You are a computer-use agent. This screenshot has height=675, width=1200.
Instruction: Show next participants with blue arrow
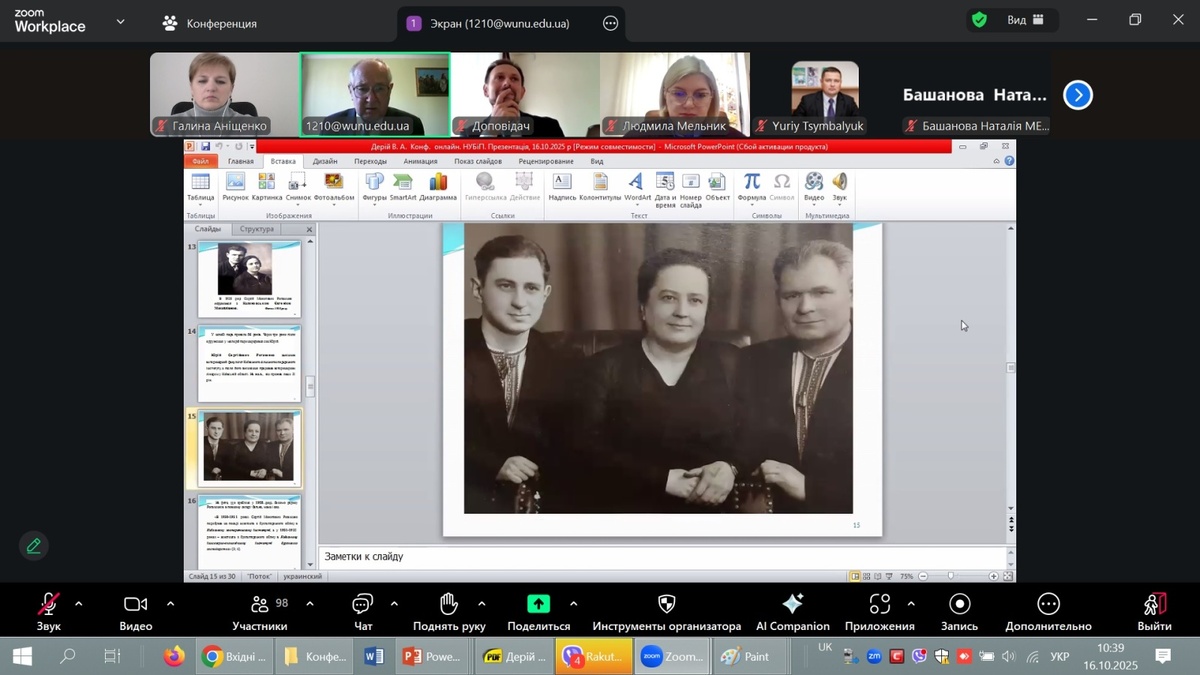[x=1077, y=95]
